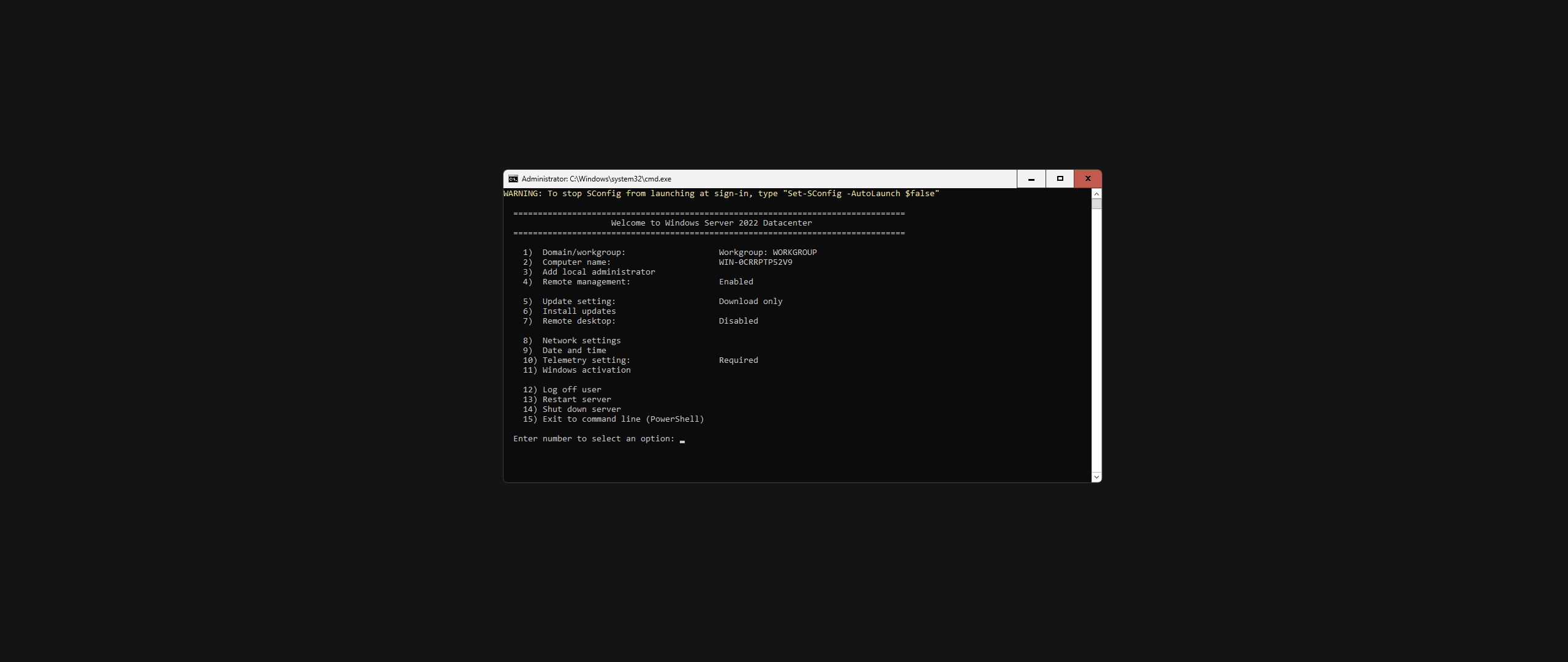Minimize the Administrator cmd window

1031,179
